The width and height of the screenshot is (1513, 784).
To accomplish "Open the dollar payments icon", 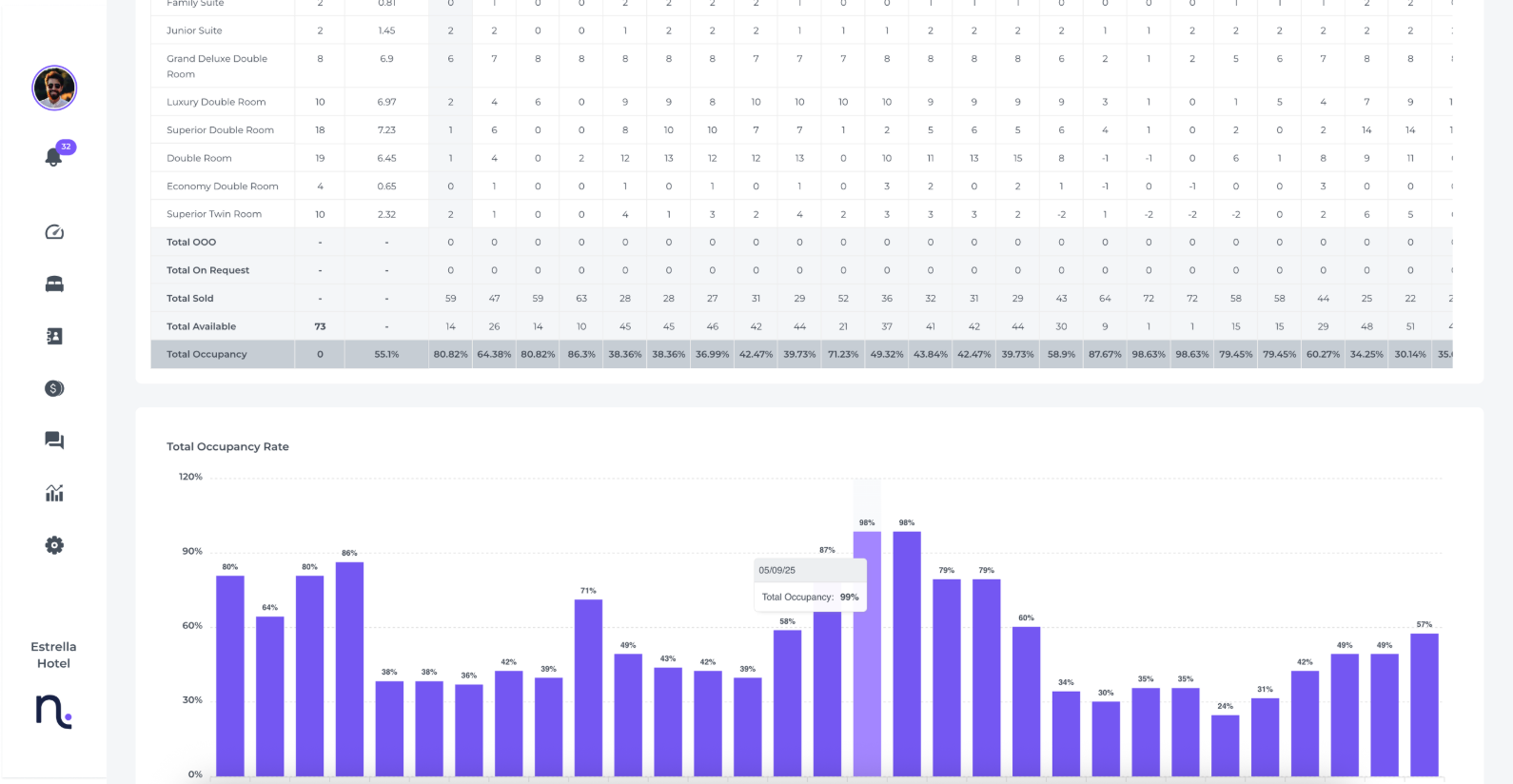I will point(54,388).
